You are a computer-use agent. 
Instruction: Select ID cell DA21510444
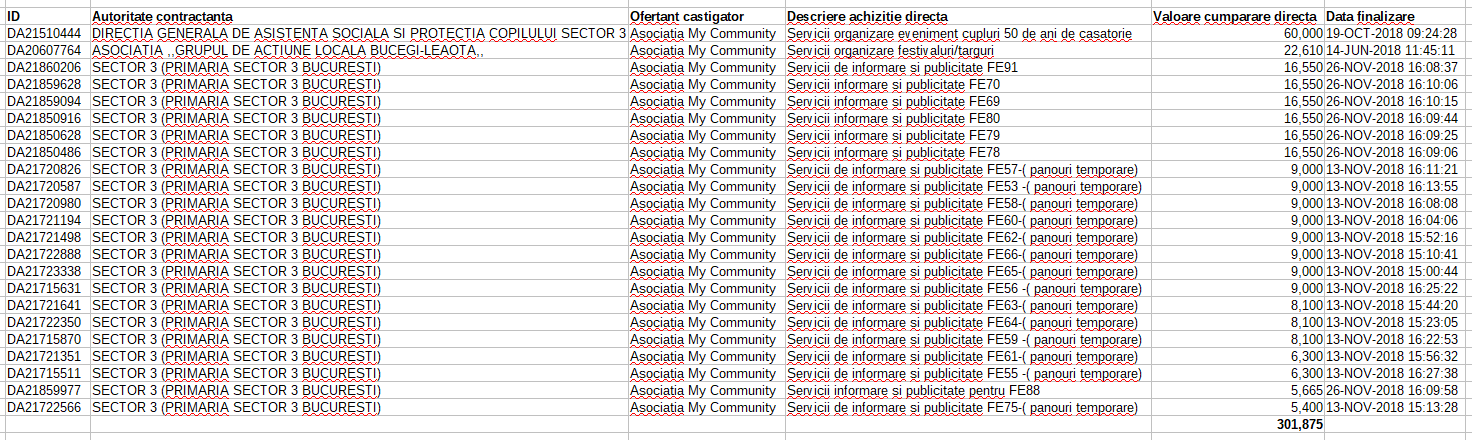coord(43,34)
